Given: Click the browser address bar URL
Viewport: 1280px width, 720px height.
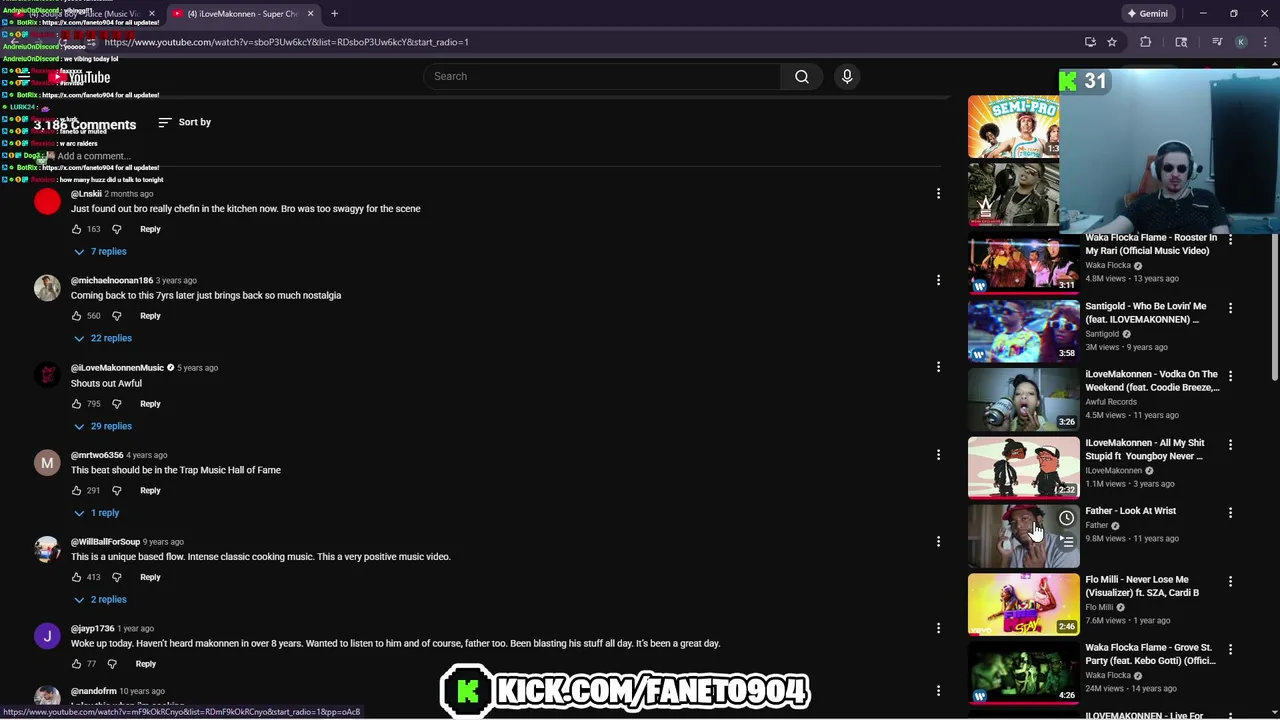Looking at the screenshot, I should click(x=286, y=42).
